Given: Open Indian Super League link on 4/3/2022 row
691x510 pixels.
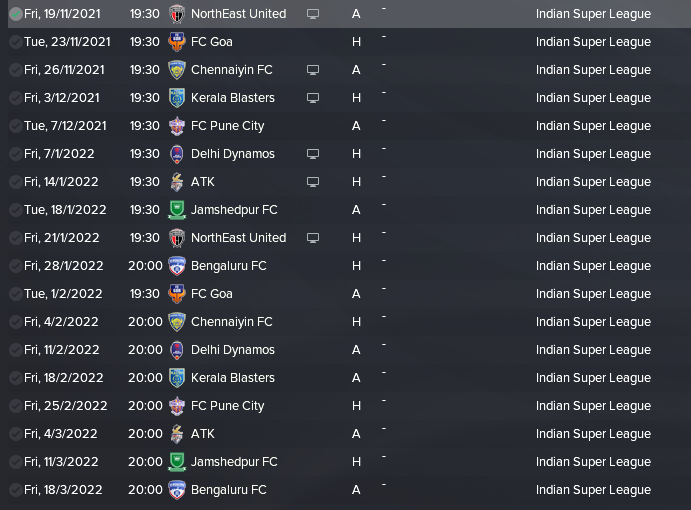Looking at the screenshot, I should tap(593, 434).
